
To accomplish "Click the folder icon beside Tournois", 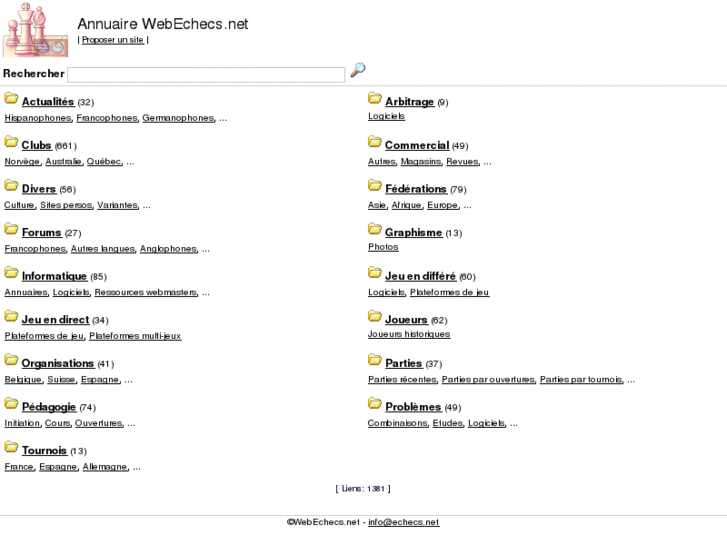I will tap(11, 447).
